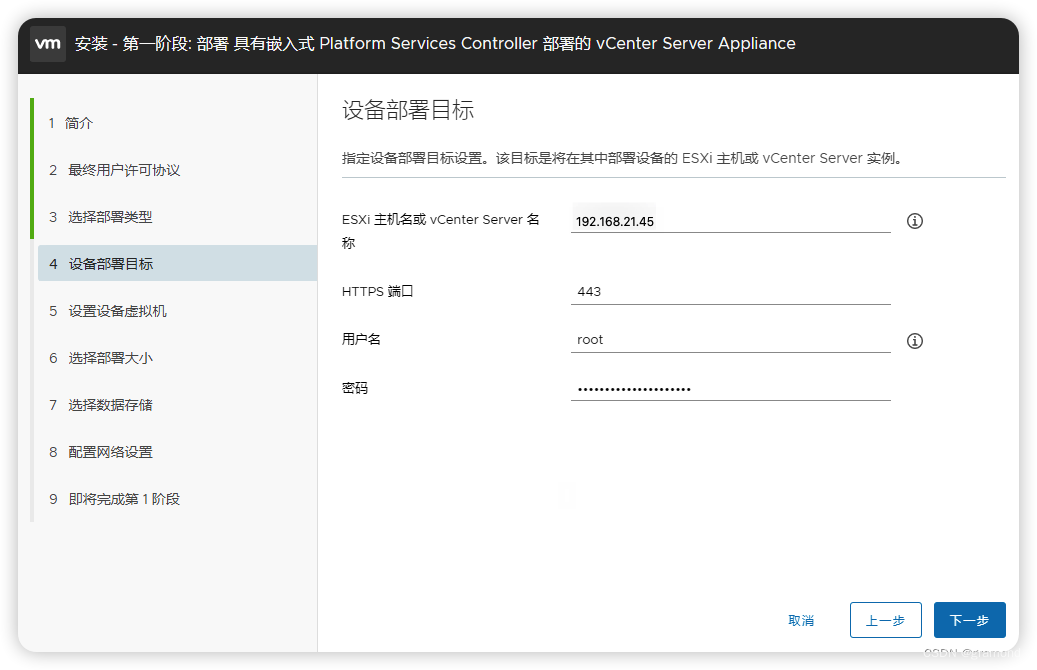The image size is (1037, 670).
Task: Click the 密码 password field
Action: click(731, 388)
